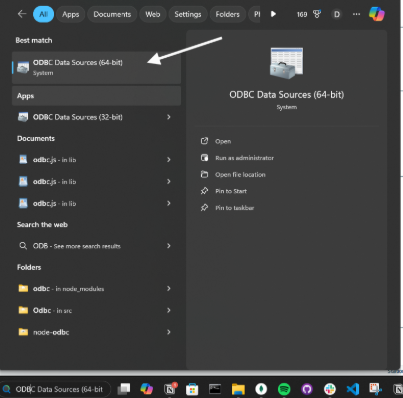
Task: Switch to the Folders filter tab
Action: [227, 14]
